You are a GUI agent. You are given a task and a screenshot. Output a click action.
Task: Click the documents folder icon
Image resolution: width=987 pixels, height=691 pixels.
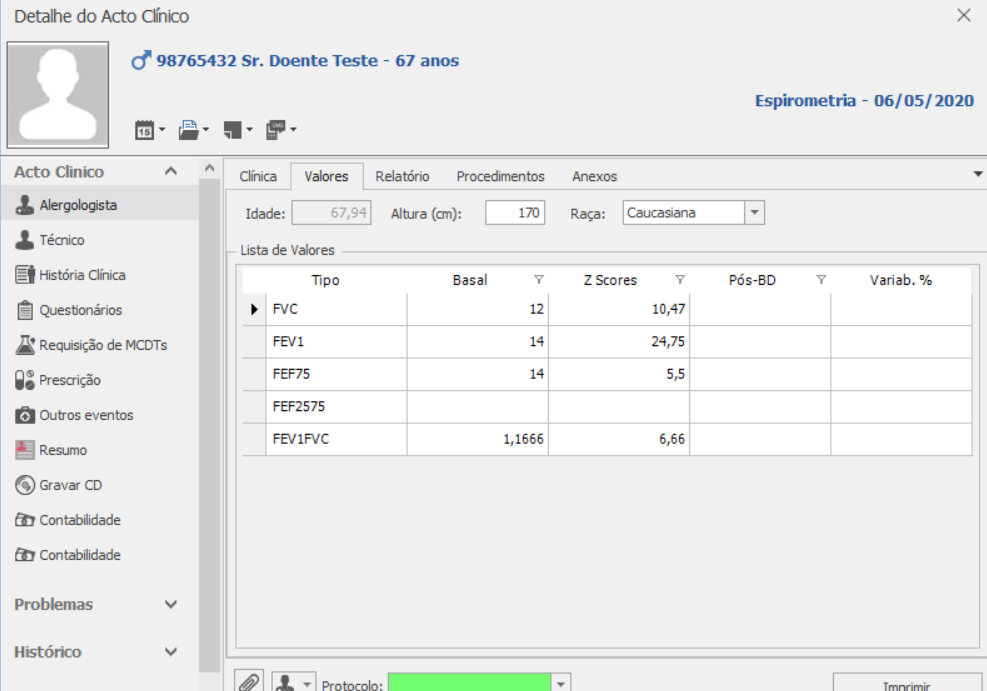[x=188, y=130]
